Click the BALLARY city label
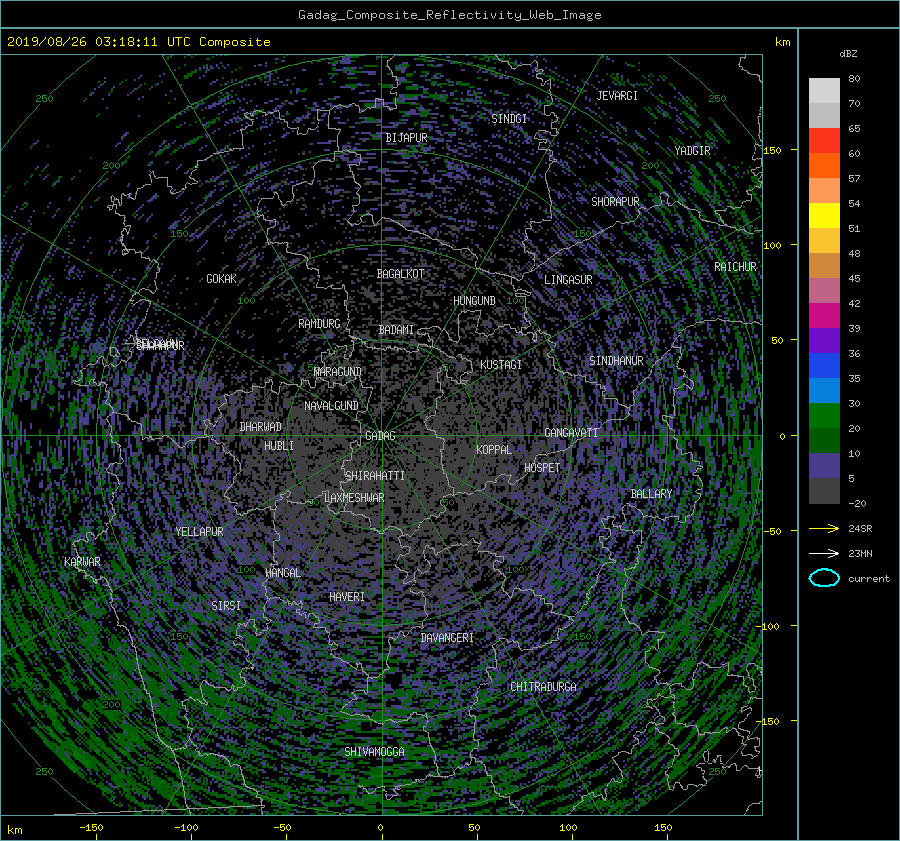Image resolution: width=900 pixels, height=841 pixels. click(x=651, y=494)
